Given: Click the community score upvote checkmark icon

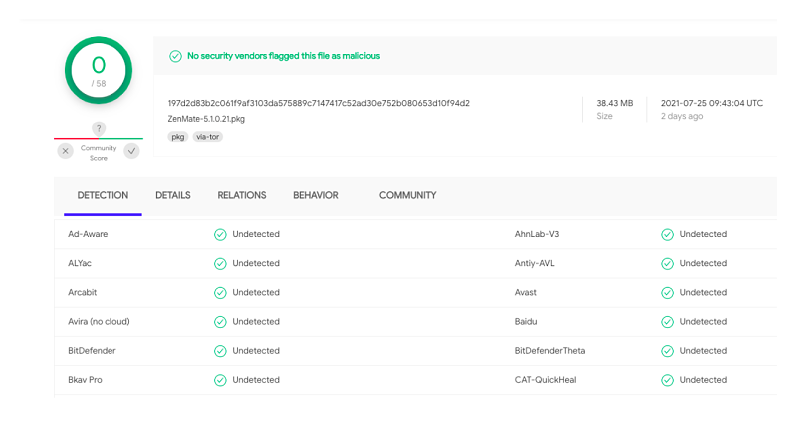Looking at the screenshot, I should (132, 151).
